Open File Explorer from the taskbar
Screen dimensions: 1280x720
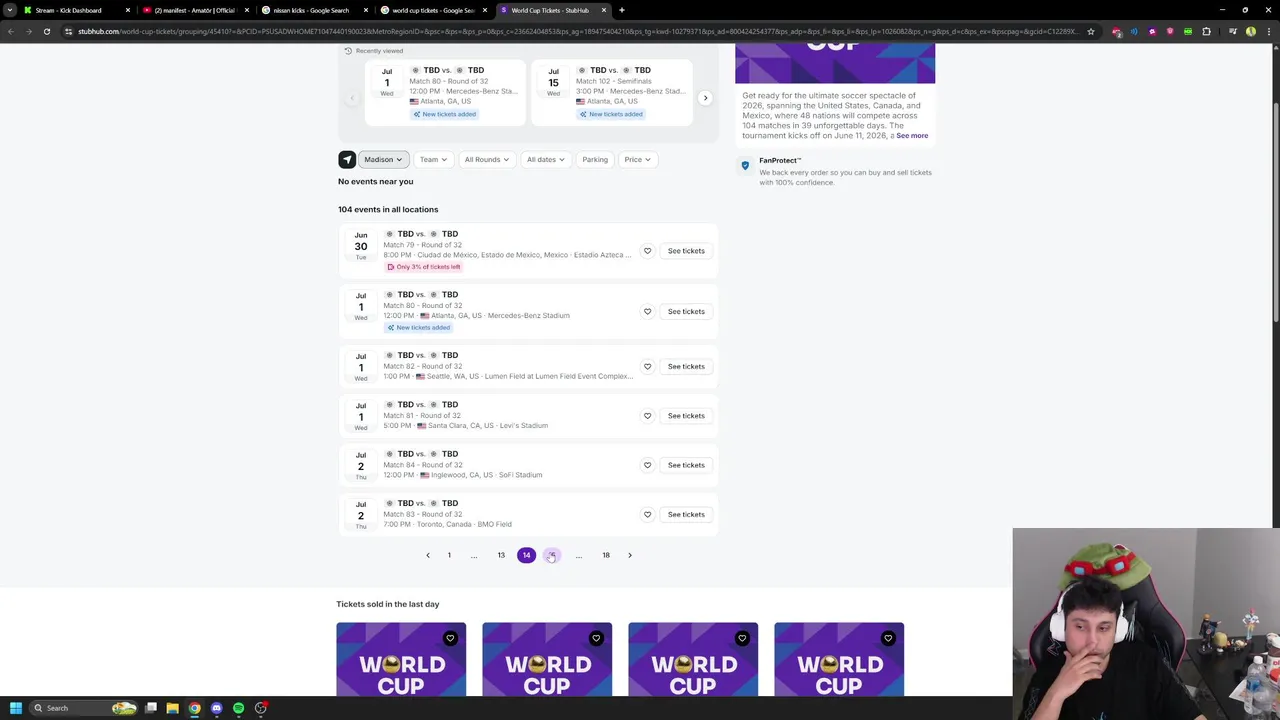coord(172,708)
